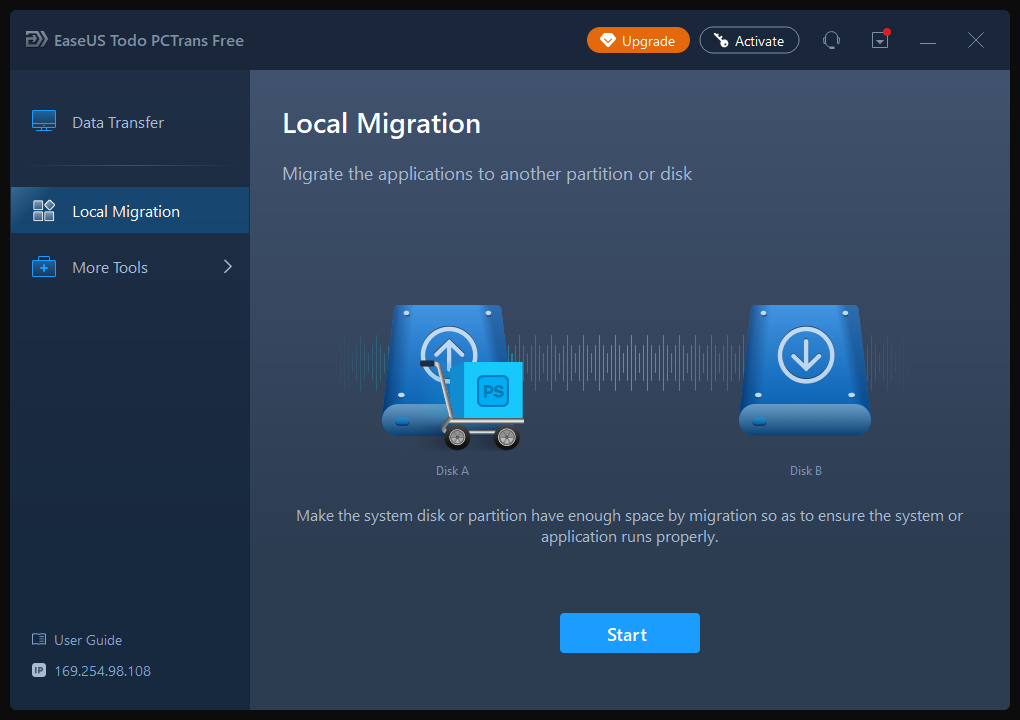Viewport: 1020px width, 720px height.
Task: Click the Disk B label
Action: (x=805, y=470)
